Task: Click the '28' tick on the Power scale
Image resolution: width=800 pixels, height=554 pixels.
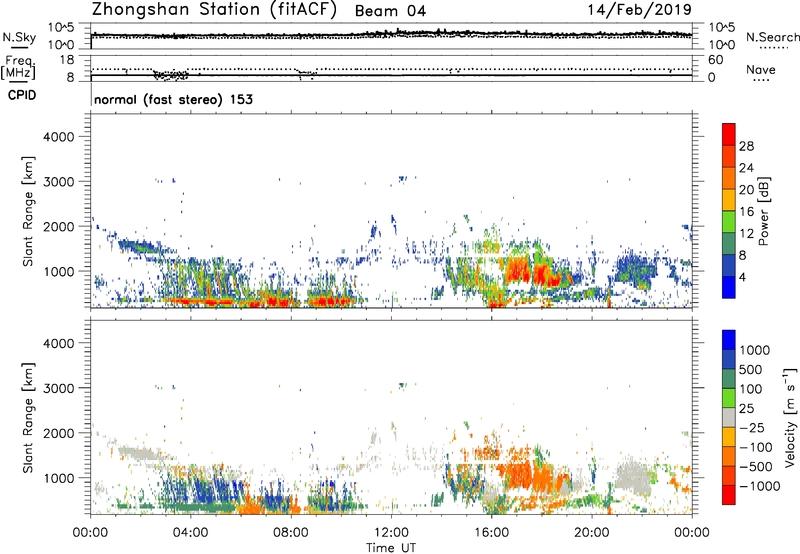Action: click(746, 146)
